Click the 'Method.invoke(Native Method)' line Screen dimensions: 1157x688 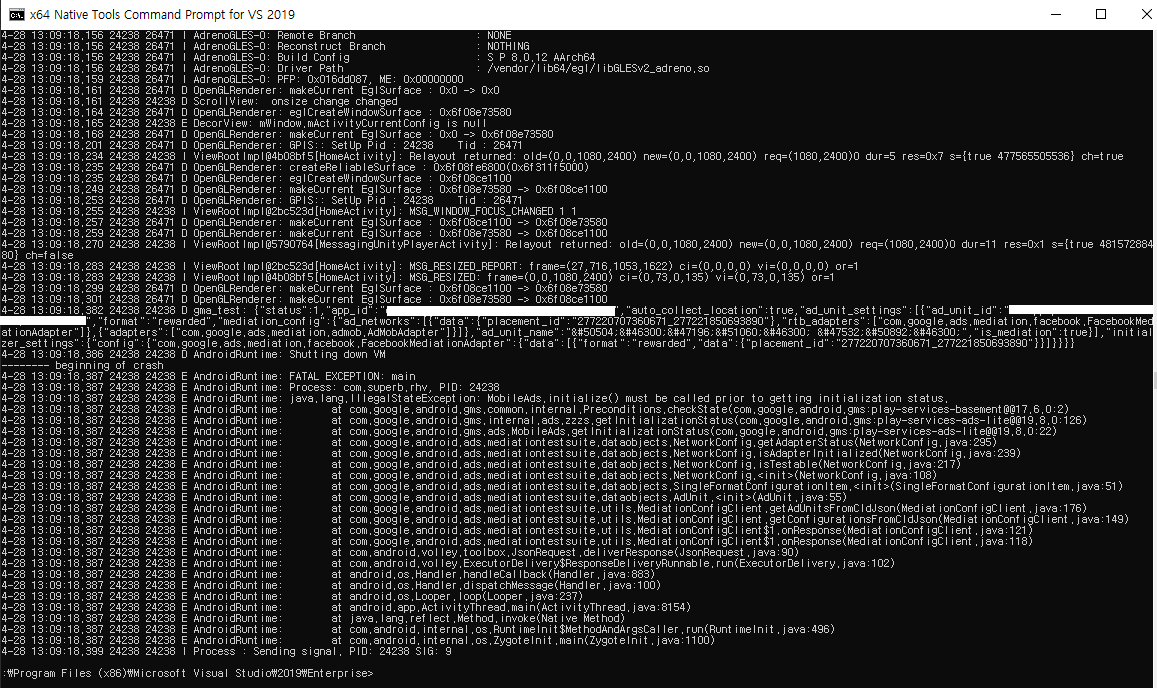click(313, 619)
